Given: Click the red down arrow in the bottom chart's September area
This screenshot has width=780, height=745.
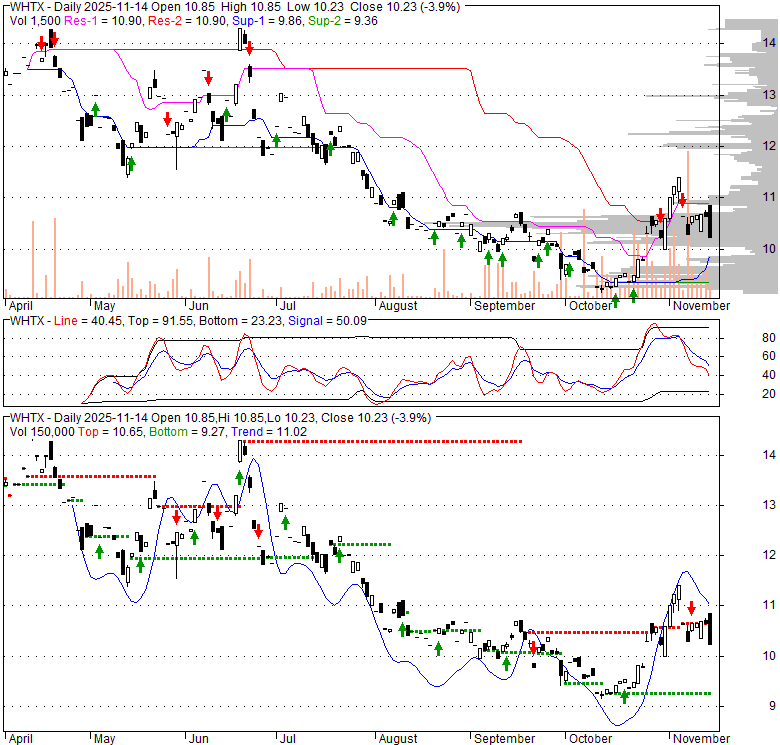Looking at the screenshot, I should 533,647.
